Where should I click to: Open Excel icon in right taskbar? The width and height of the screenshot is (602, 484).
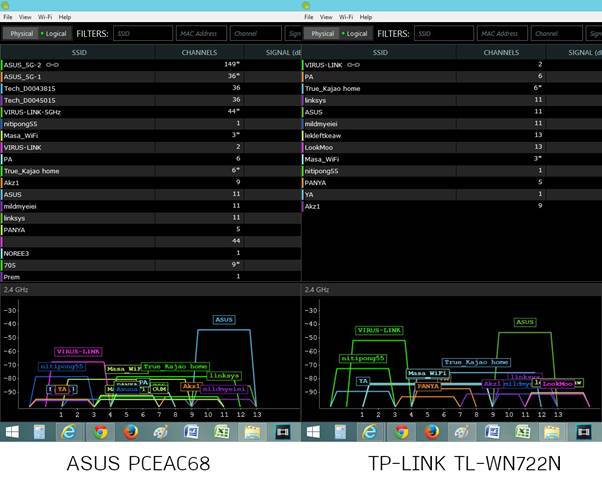(523, 432)
